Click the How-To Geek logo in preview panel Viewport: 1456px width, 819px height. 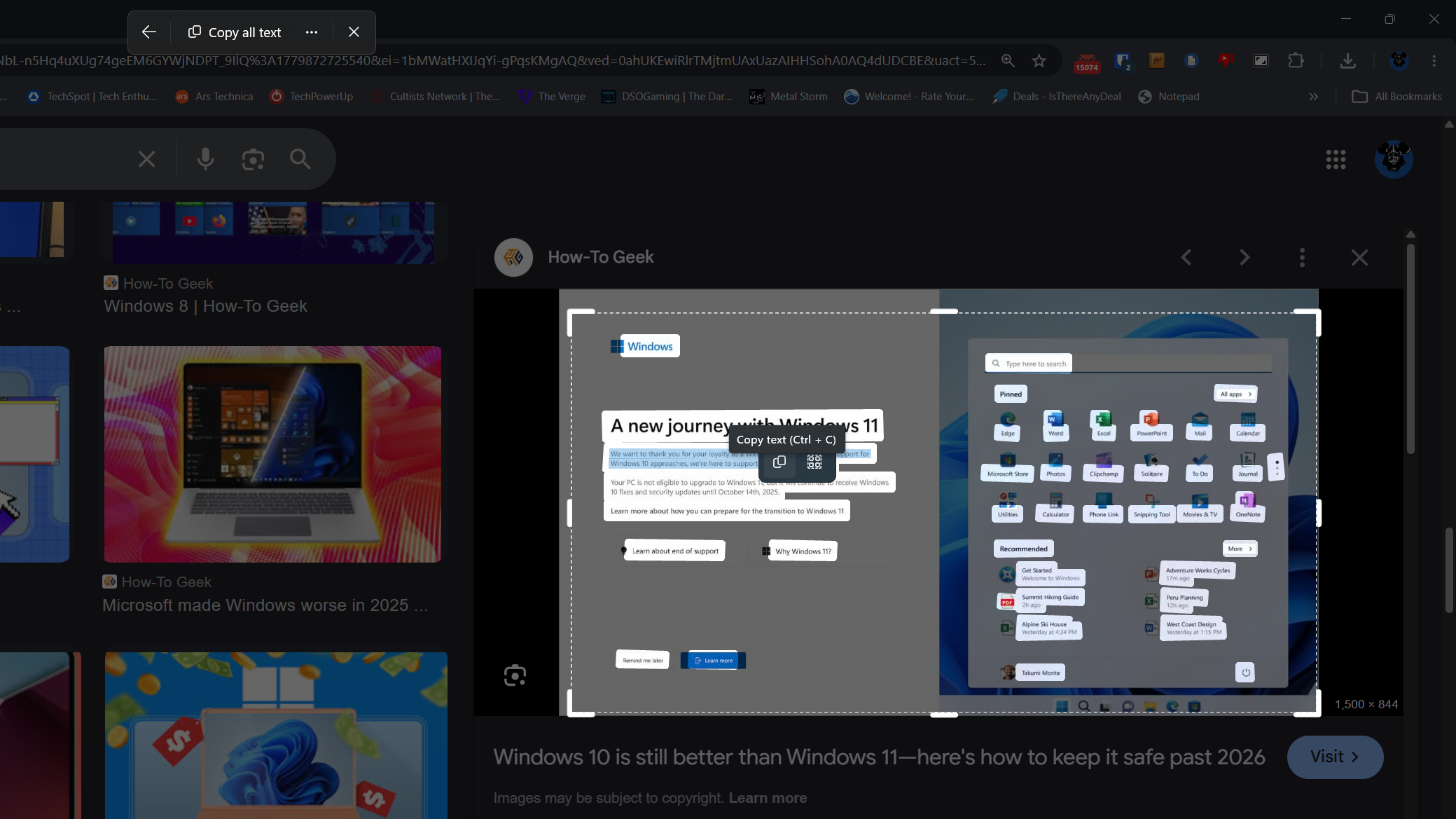pos(513,257)
